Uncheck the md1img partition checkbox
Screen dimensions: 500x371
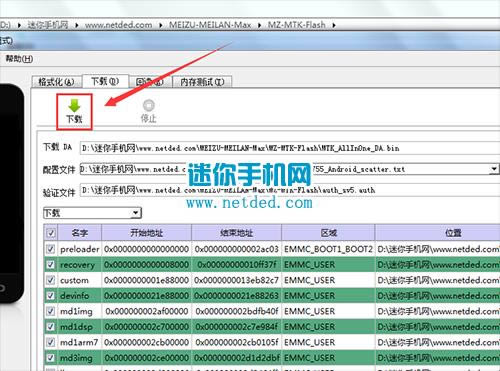pyautogui.click(x=51, y=311)
